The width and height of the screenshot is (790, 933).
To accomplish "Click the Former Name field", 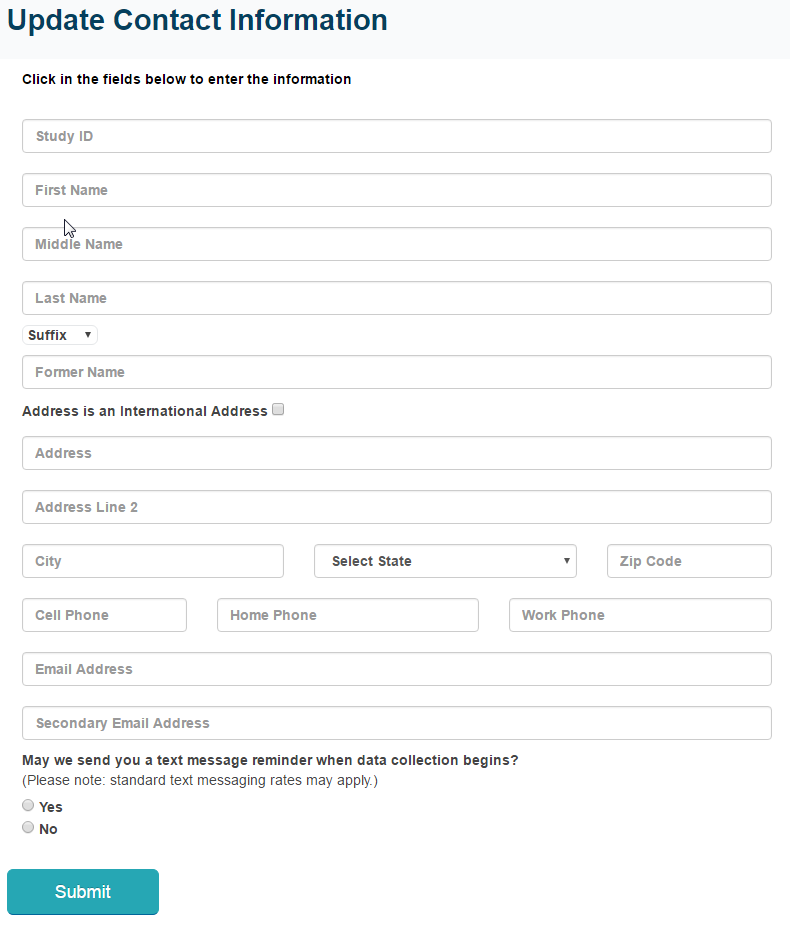I will coord(396,372).
